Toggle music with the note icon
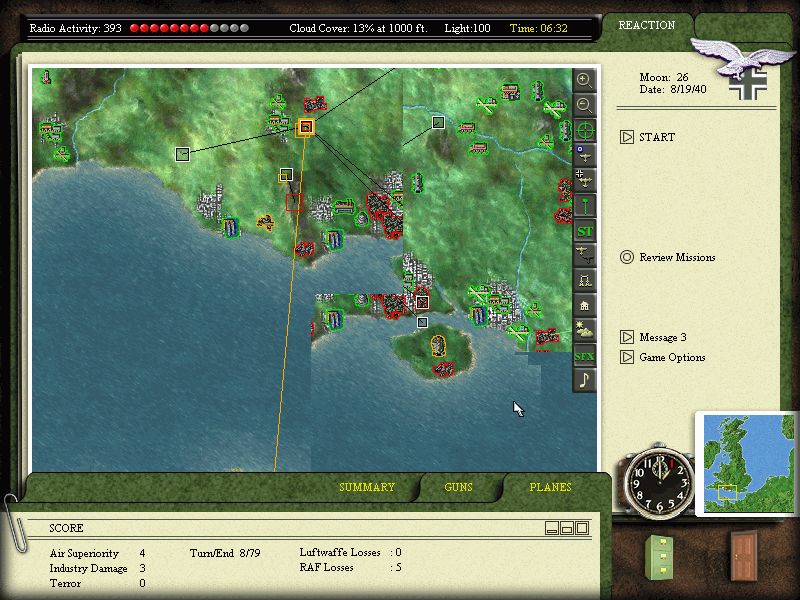Screen dimensions: 800x600 [584, 380]
